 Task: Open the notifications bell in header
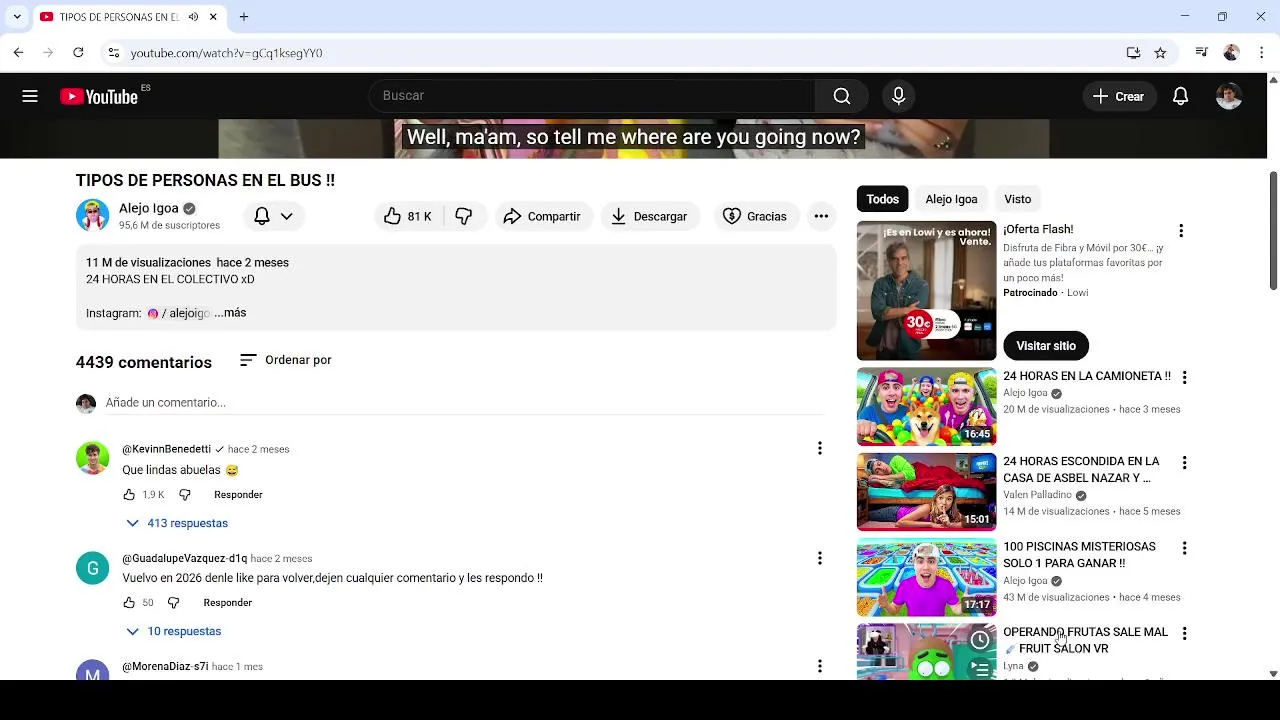(1180, 96)
